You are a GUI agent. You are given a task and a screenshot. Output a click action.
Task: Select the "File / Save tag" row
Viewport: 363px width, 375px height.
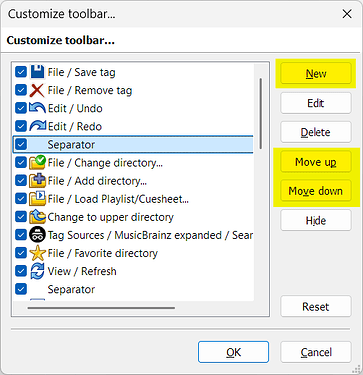coord(133,72)
